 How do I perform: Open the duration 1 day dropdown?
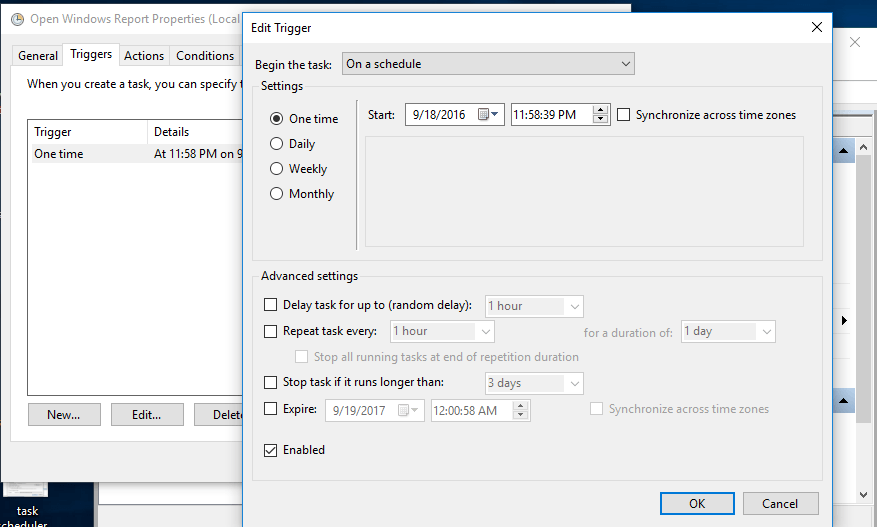tap(728, 331)
